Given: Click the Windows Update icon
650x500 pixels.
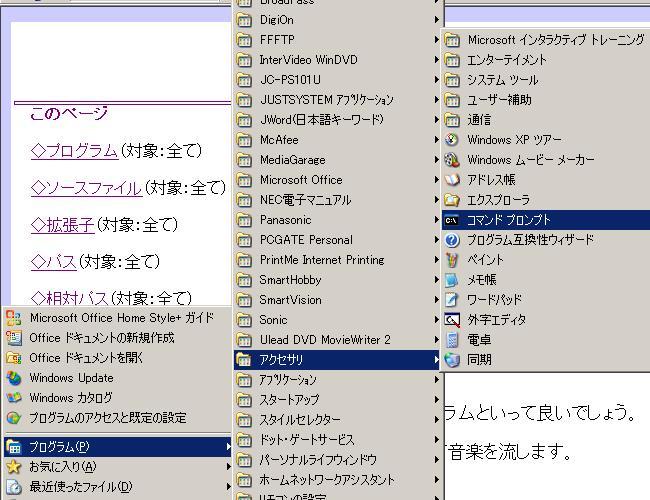Looking at the screenshot, I should click(x=14, y=378).
